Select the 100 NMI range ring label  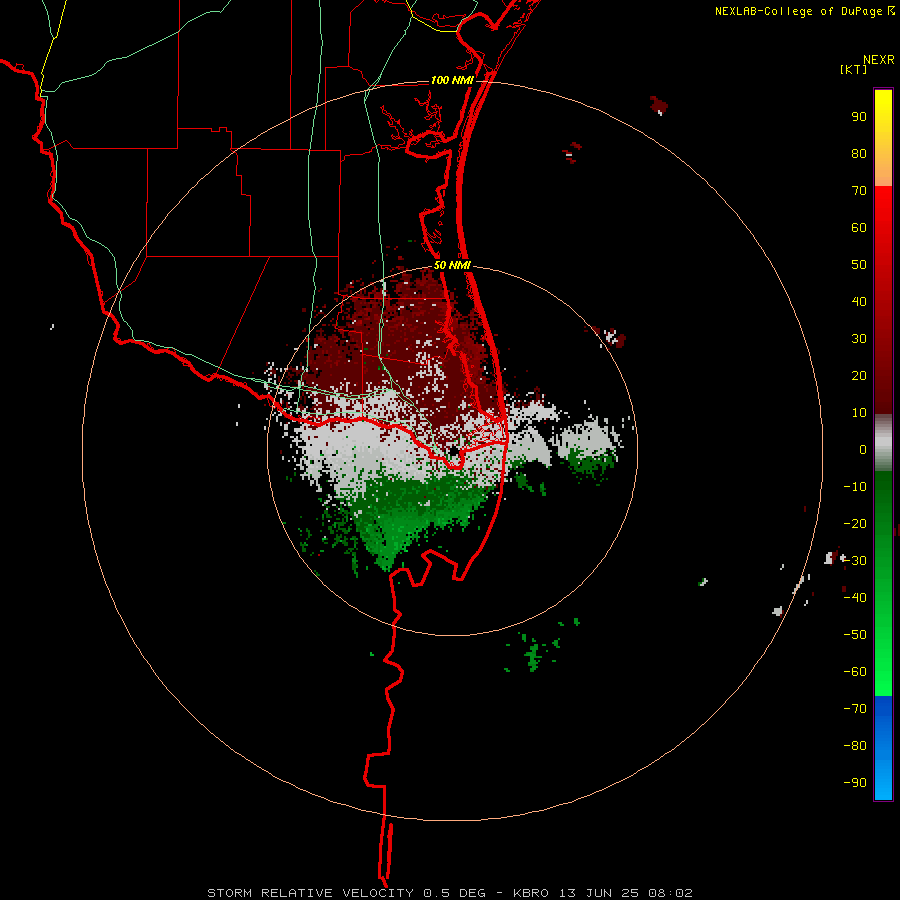[452, 80]
